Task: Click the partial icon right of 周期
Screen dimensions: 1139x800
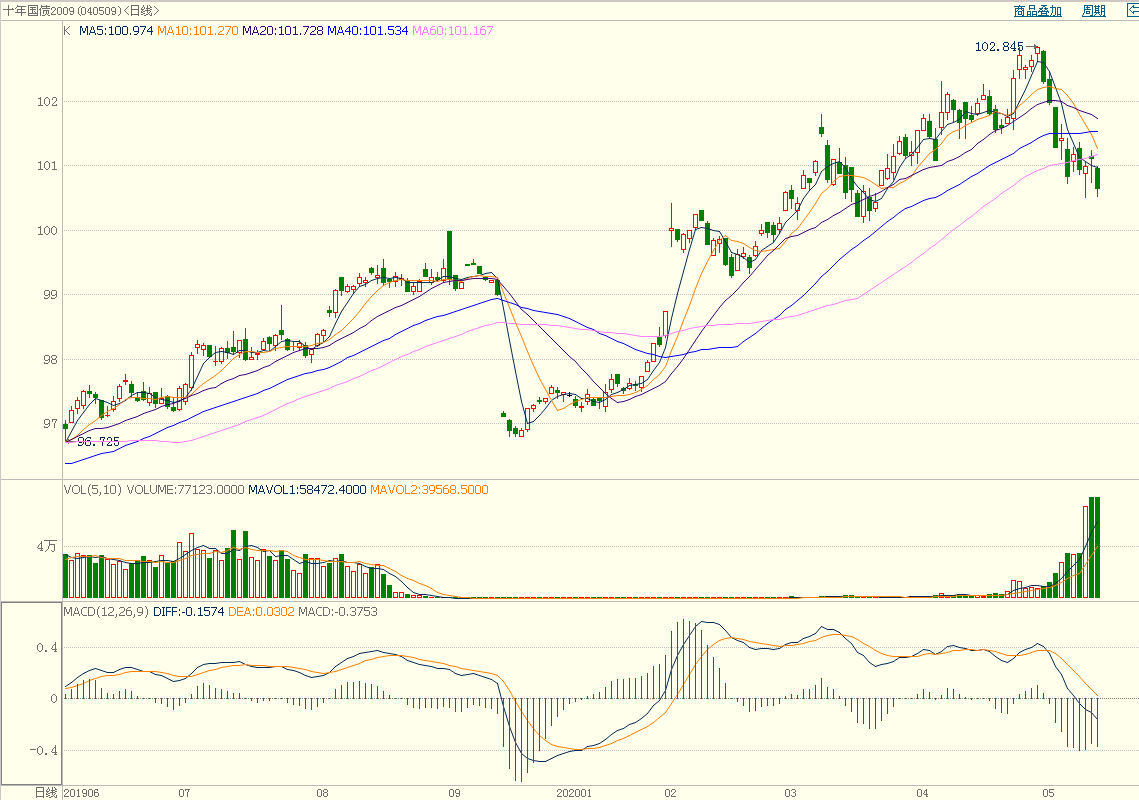Action: pos(1131,11)
